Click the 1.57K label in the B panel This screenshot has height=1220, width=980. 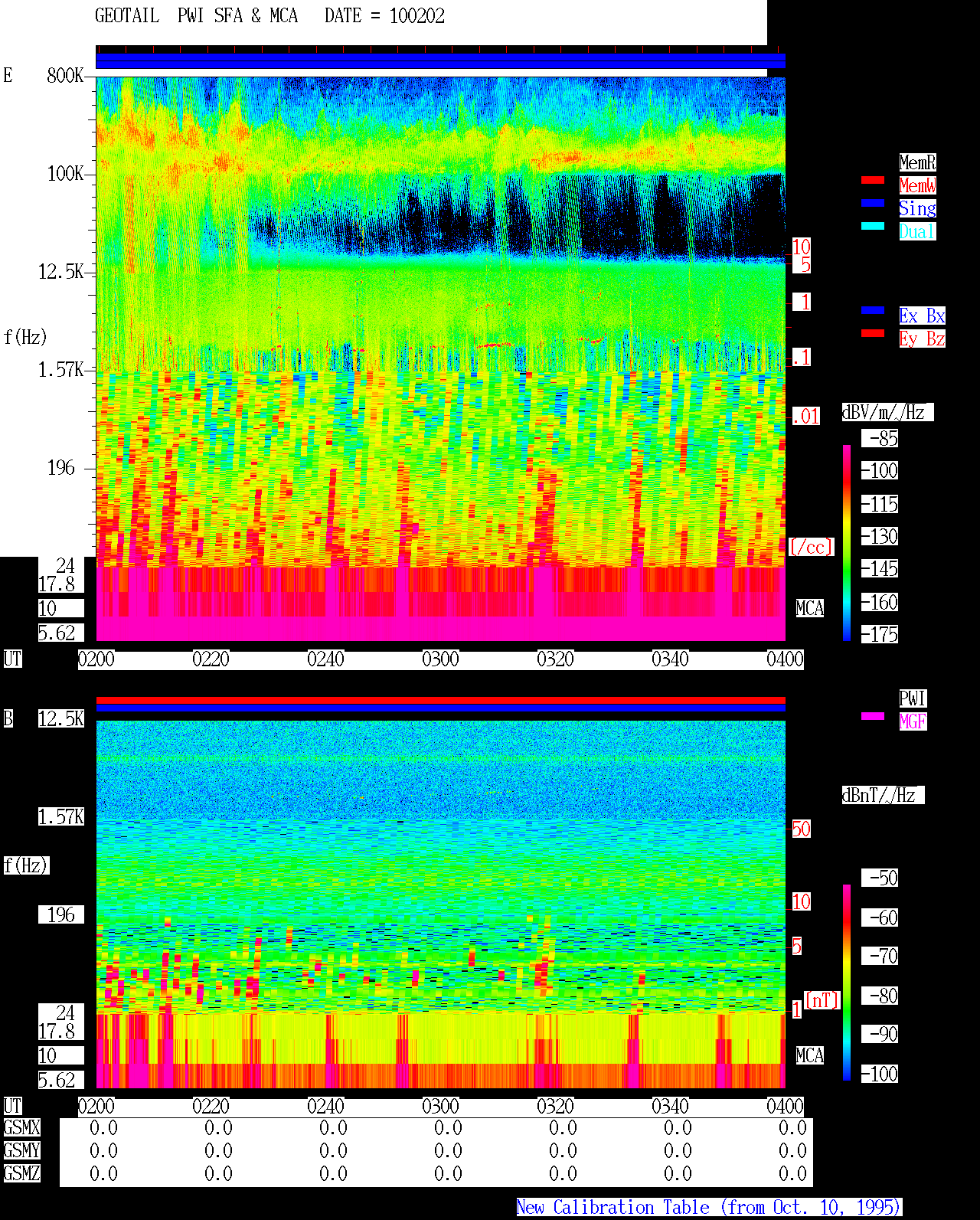pos(60,816)
